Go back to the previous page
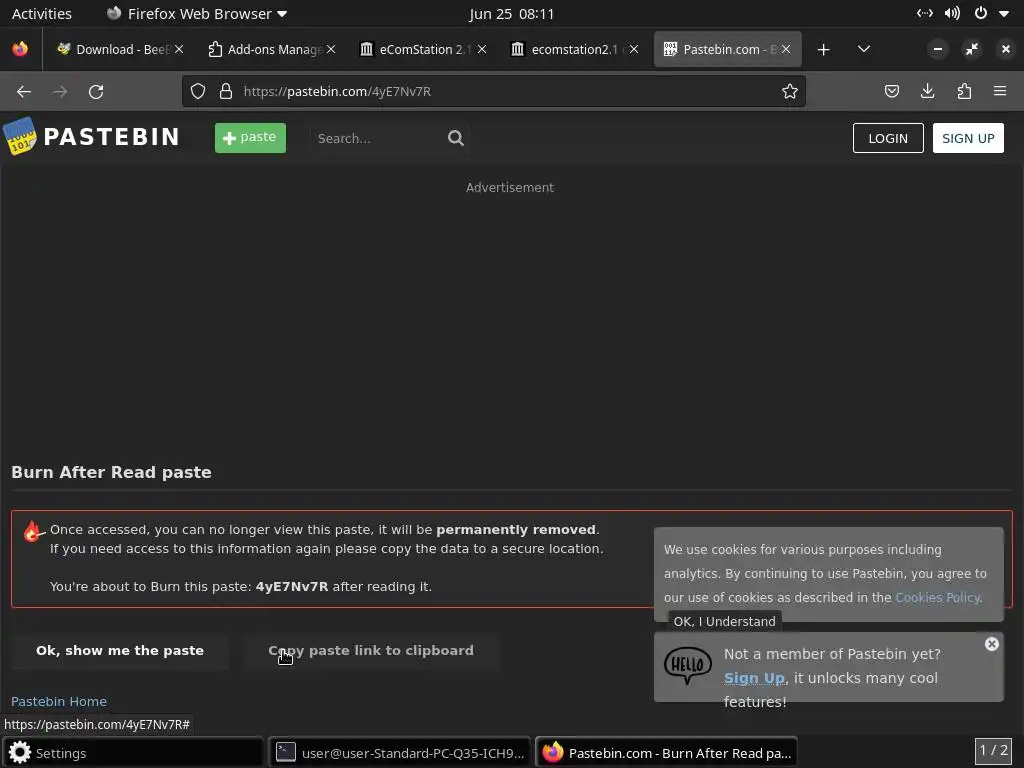The width and height of the screenshot is (1024, 768). (x=24, y=91)
